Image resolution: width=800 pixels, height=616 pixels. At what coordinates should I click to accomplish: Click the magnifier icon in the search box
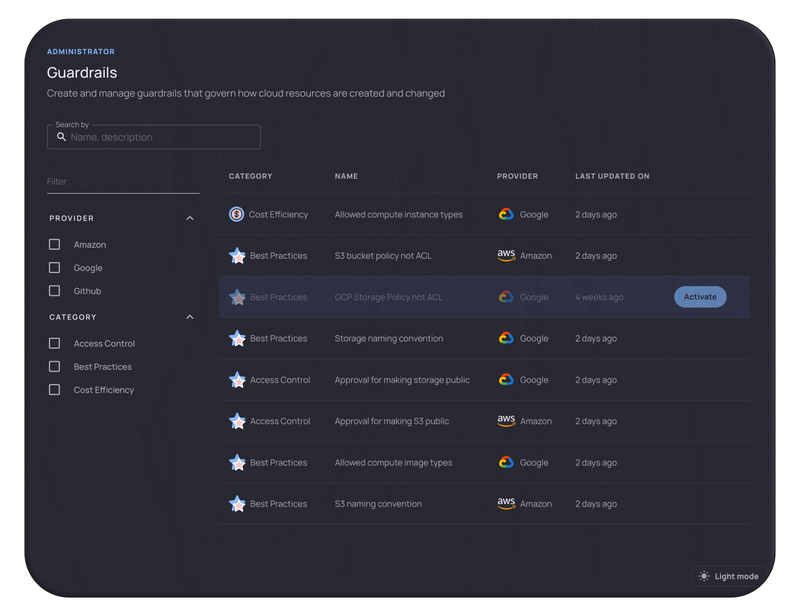tap(61, 137)
